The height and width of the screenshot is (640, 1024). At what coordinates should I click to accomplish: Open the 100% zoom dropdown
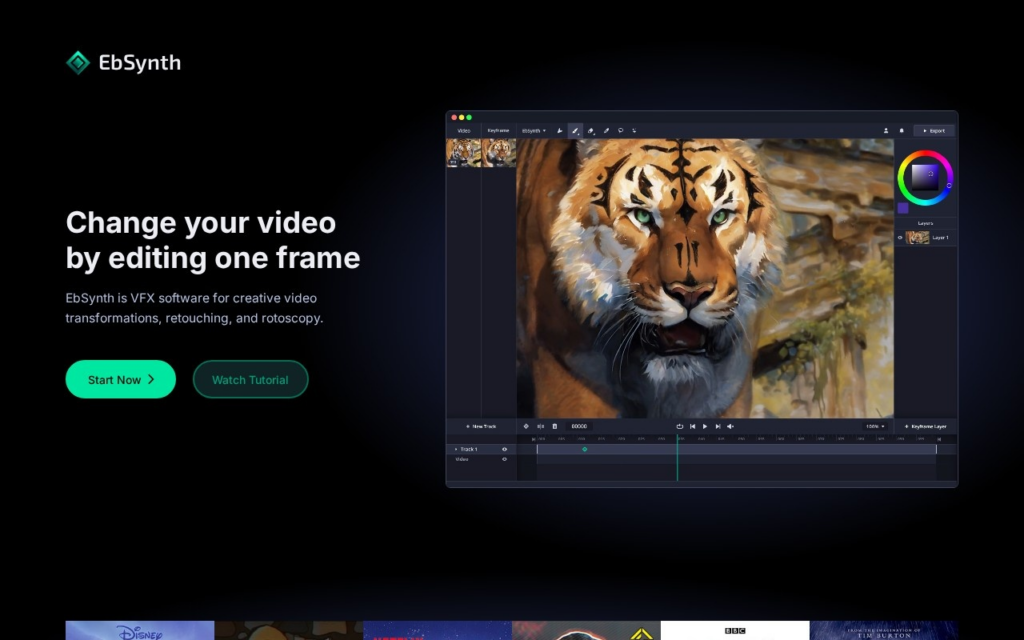(875, 426)
